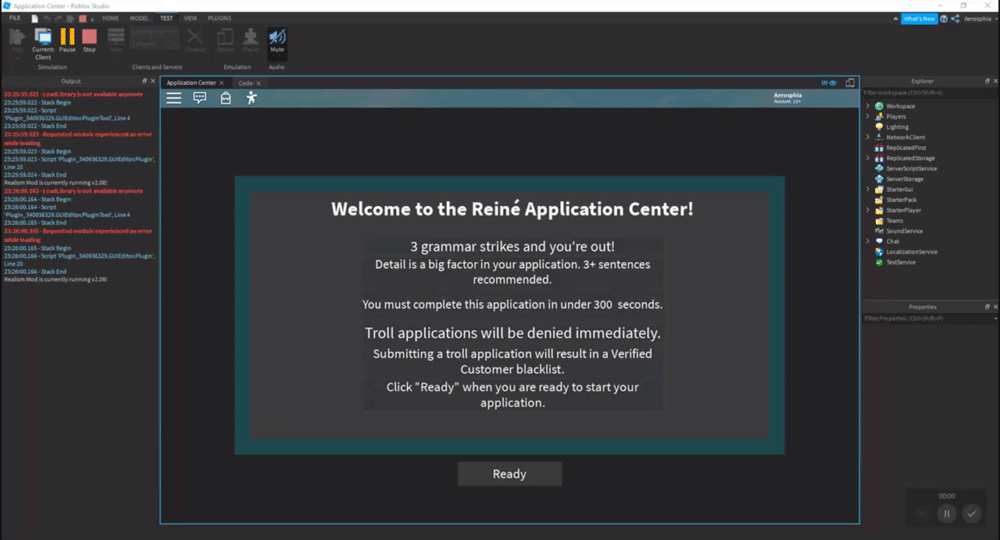Viewport: 1000px width, 540px height.
Task: Open the FILE menu
Action: (x=15, y=18)
